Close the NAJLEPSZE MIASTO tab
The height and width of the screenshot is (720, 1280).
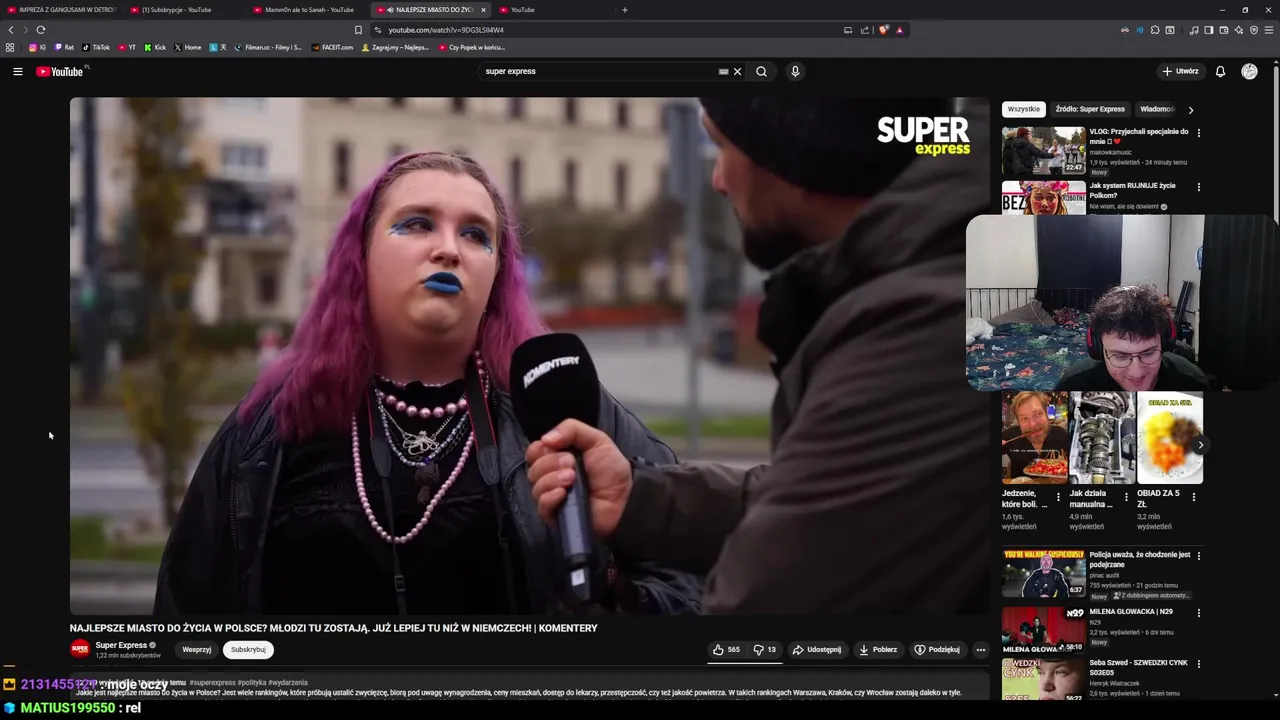483,10
